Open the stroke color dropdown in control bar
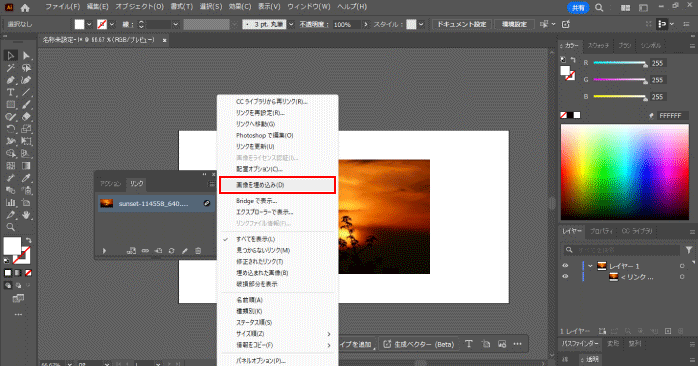Screen dimensions: 698x366 point(112,24)
